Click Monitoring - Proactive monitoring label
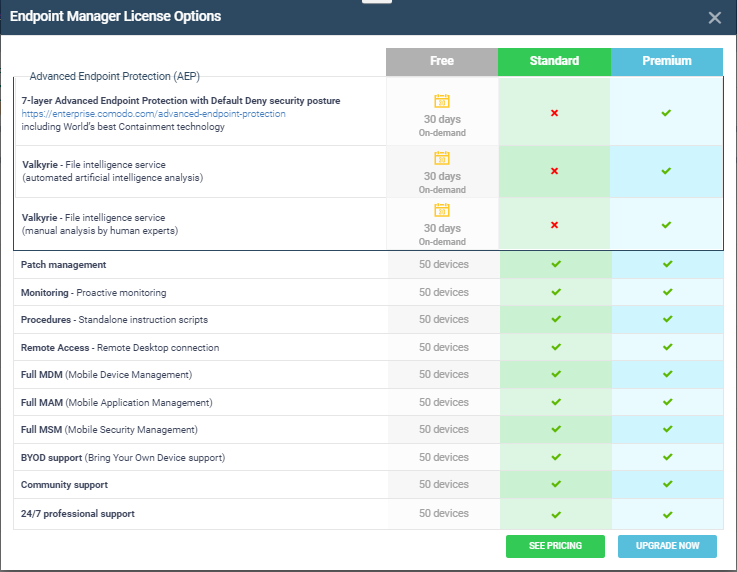The height and width of the screenshot is (572, 737). (x=94, y=293)
